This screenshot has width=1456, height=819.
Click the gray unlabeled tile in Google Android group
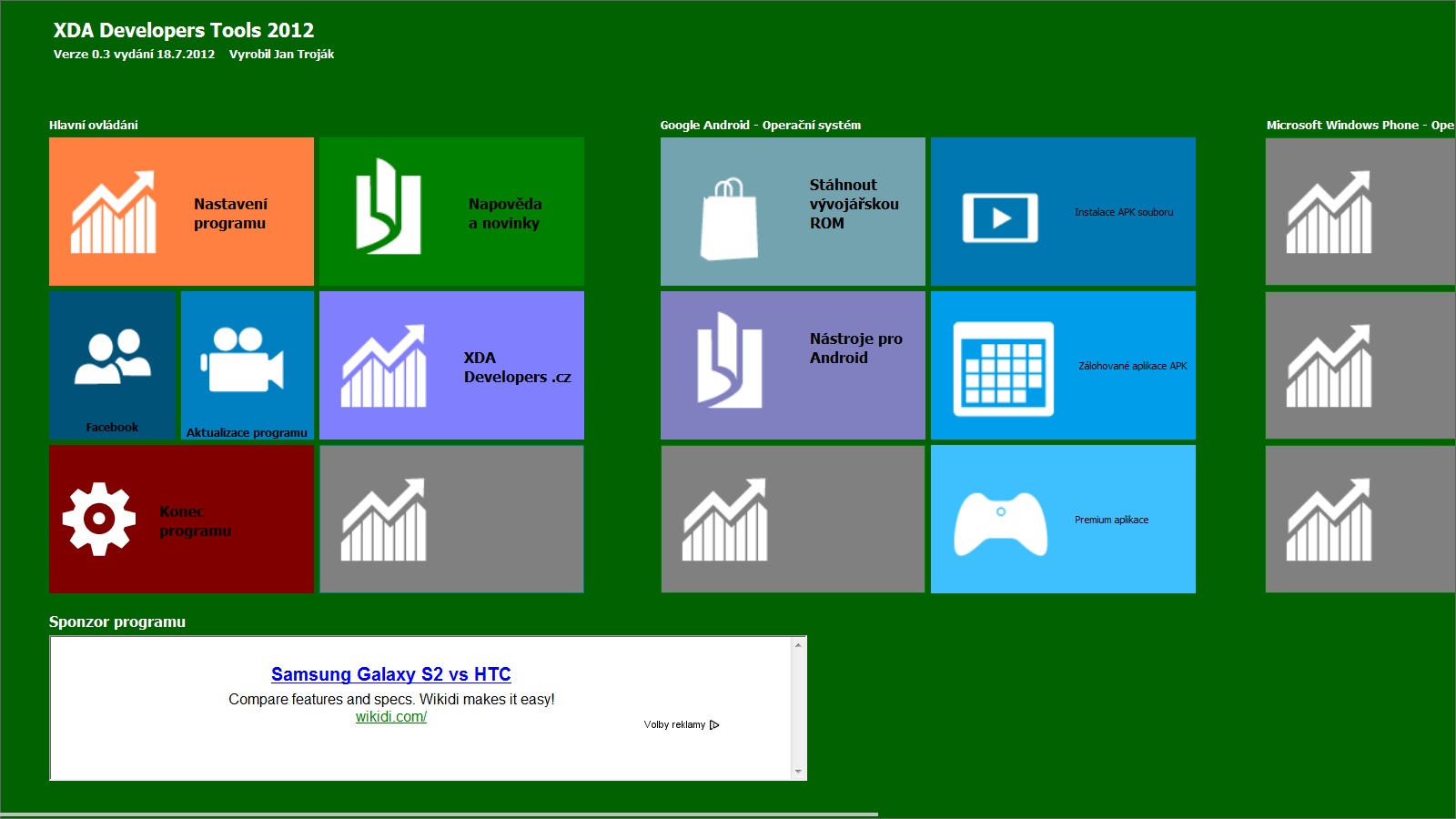click(x=793, y=519)
